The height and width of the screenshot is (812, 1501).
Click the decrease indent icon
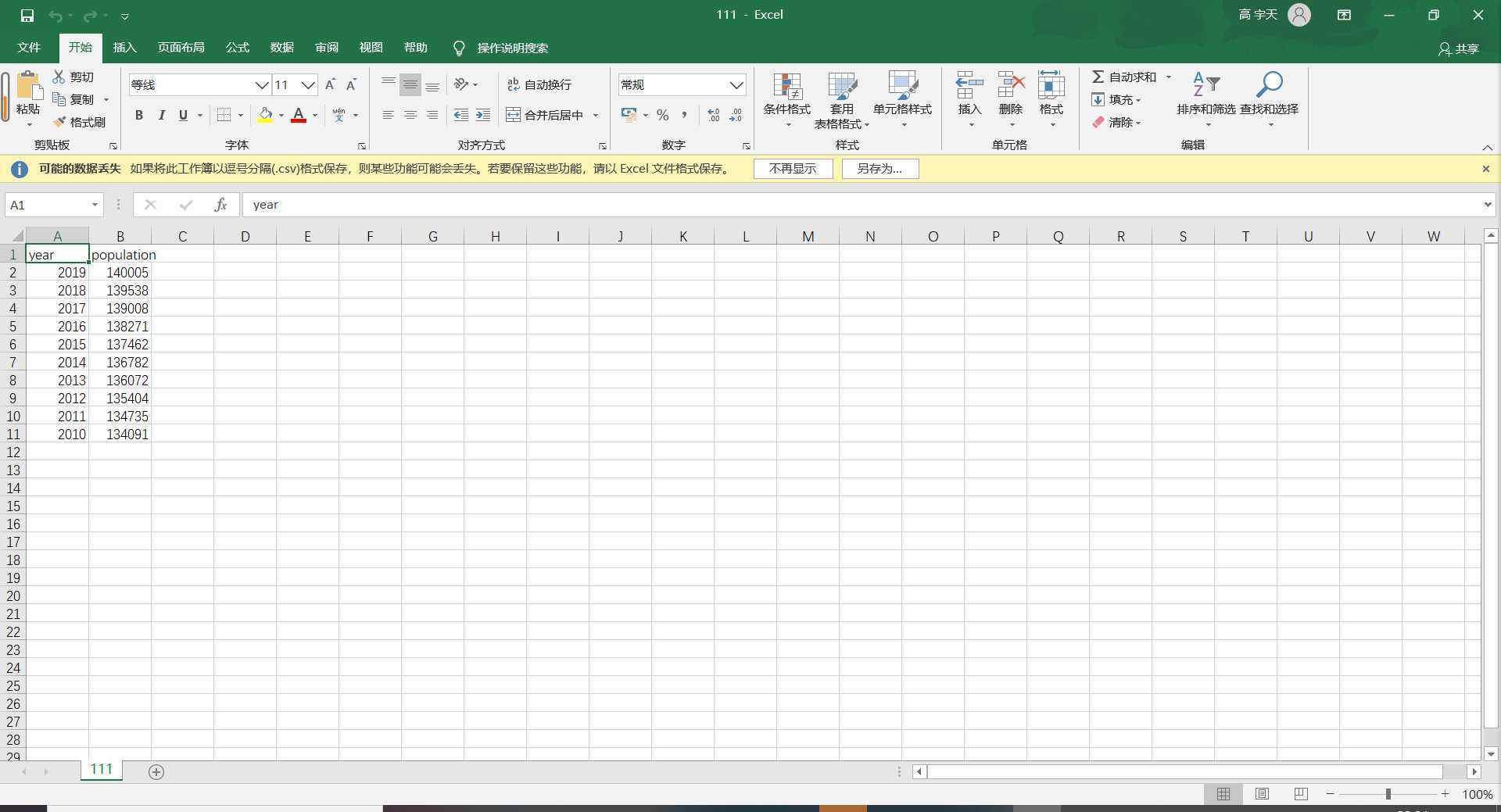tap(461, 115)
